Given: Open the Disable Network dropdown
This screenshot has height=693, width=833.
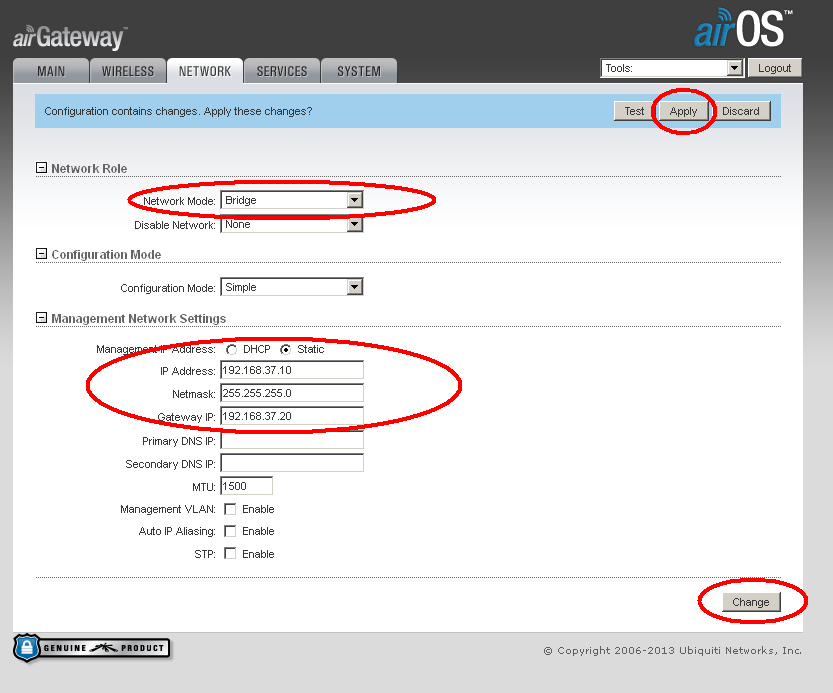Looking at the screenshot, I should [x=292, y=225].
